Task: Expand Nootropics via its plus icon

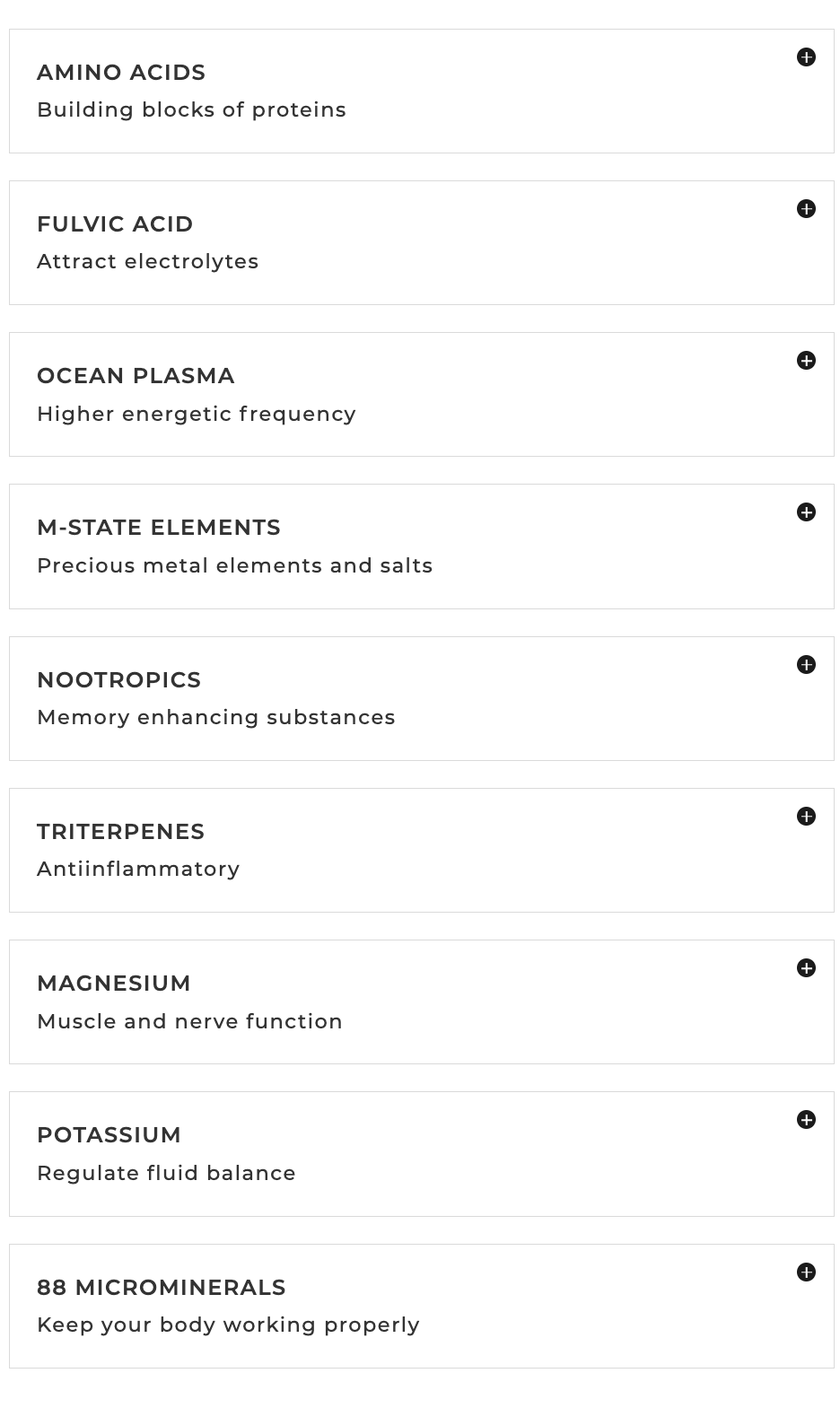Action: pos(806,665)
